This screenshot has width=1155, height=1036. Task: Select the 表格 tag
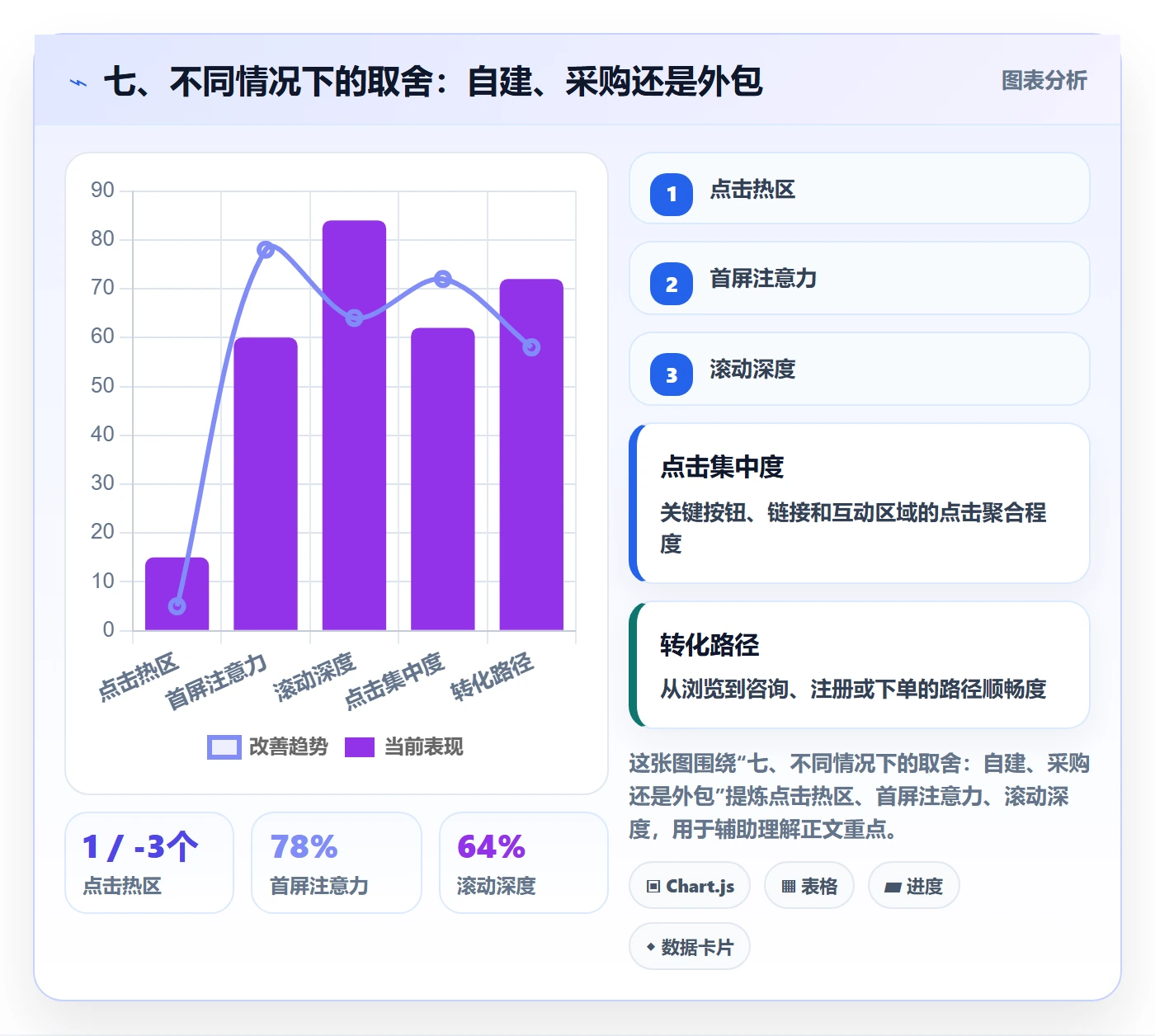point(809,886)
